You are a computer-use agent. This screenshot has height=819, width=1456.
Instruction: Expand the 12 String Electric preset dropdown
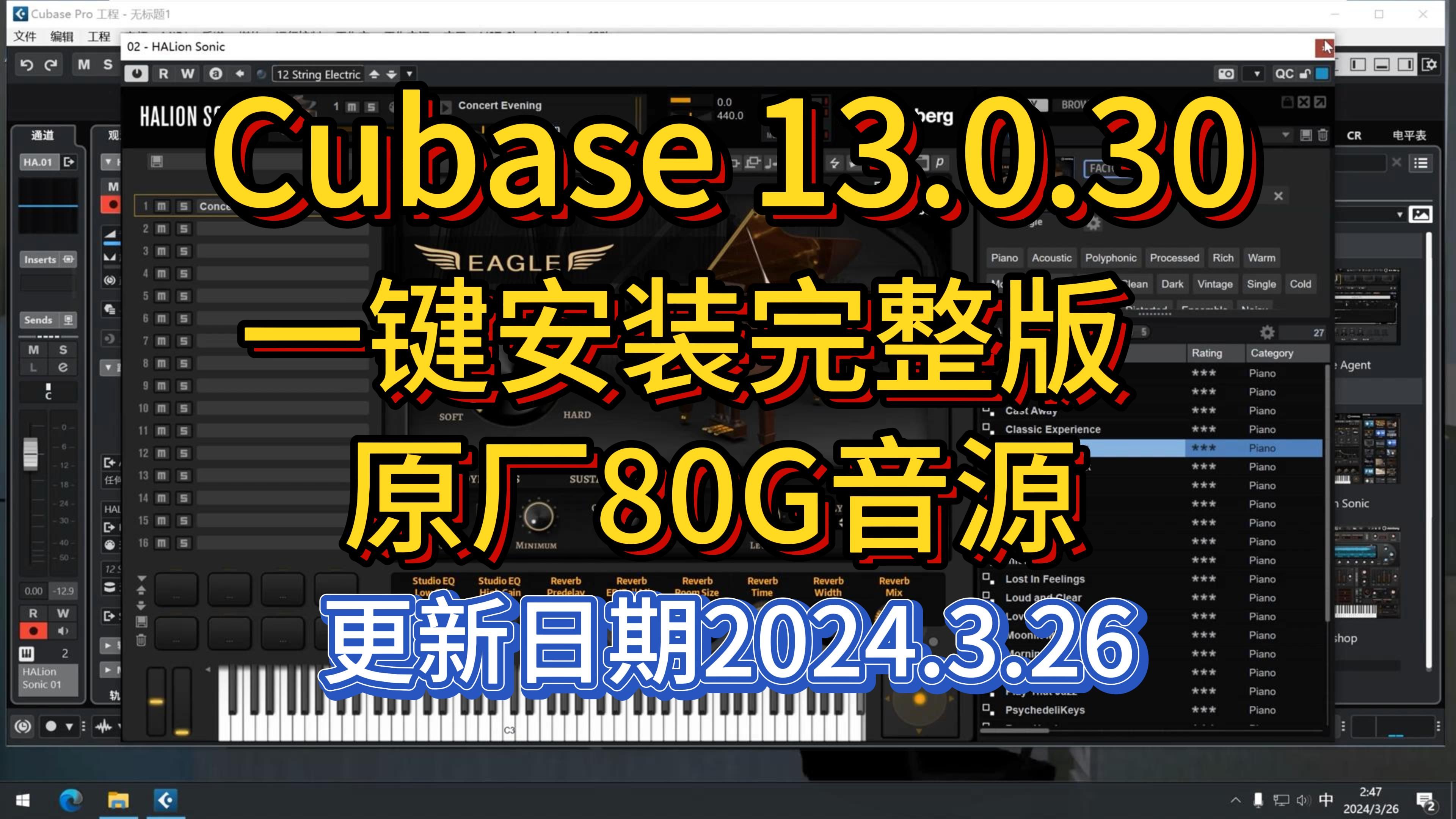(x=410, y=74)
